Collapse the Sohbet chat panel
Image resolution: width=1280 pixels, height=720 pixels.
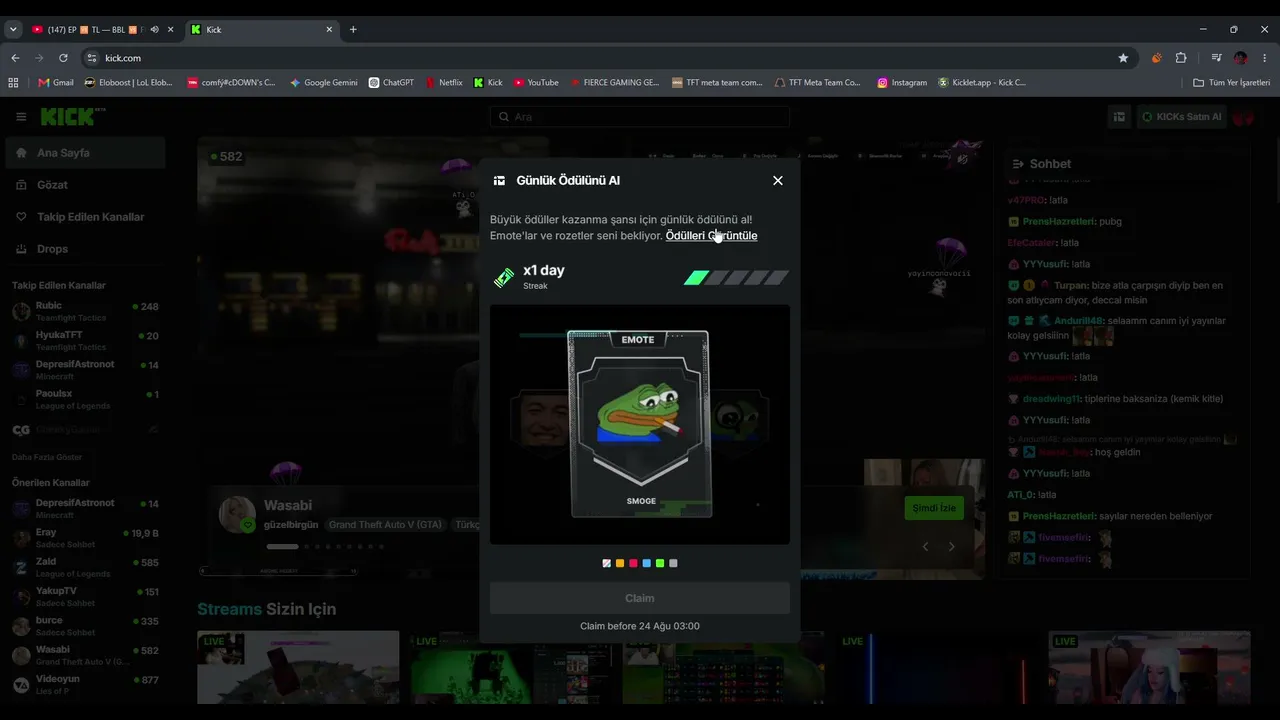(x=1018, y=164)
